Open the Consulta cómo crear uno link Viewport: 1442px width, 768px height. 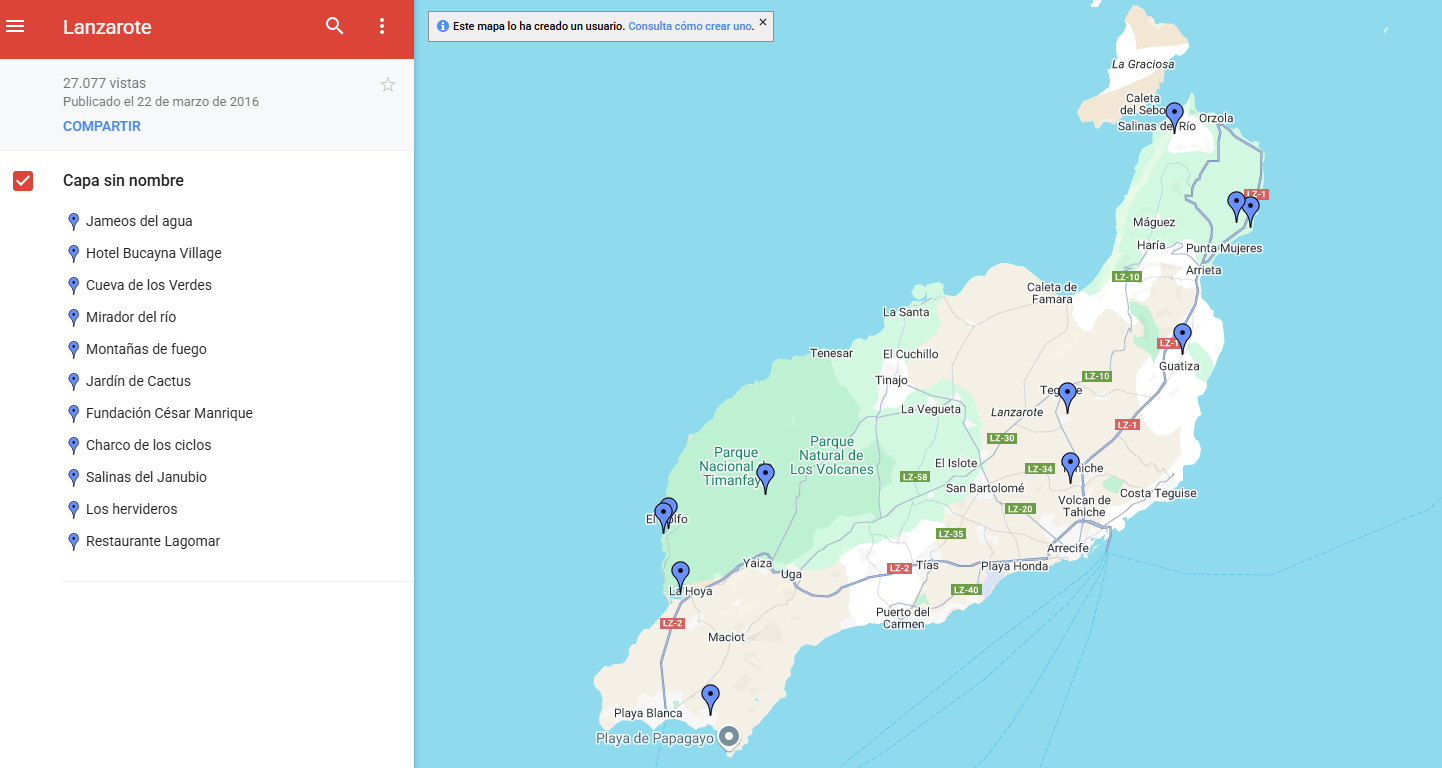tap(690, 26)
